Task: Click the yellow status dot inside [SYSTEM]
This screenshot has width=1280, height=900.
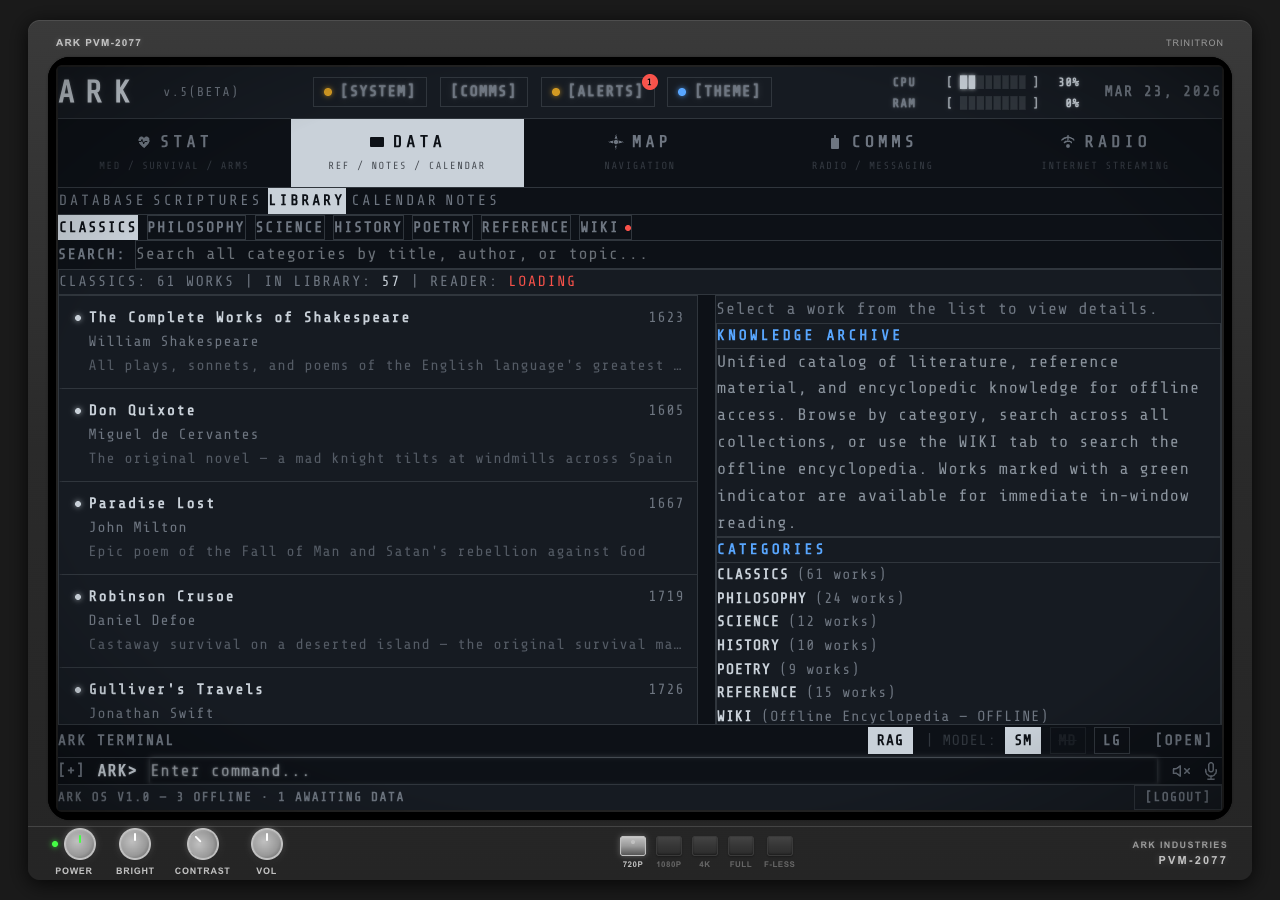Action: coord(328,91)
